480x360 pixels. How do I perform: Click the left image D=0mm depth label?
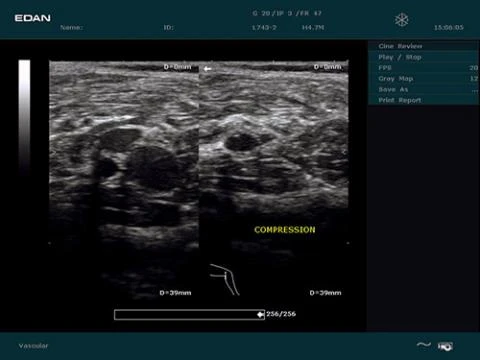tap(177, 67)
